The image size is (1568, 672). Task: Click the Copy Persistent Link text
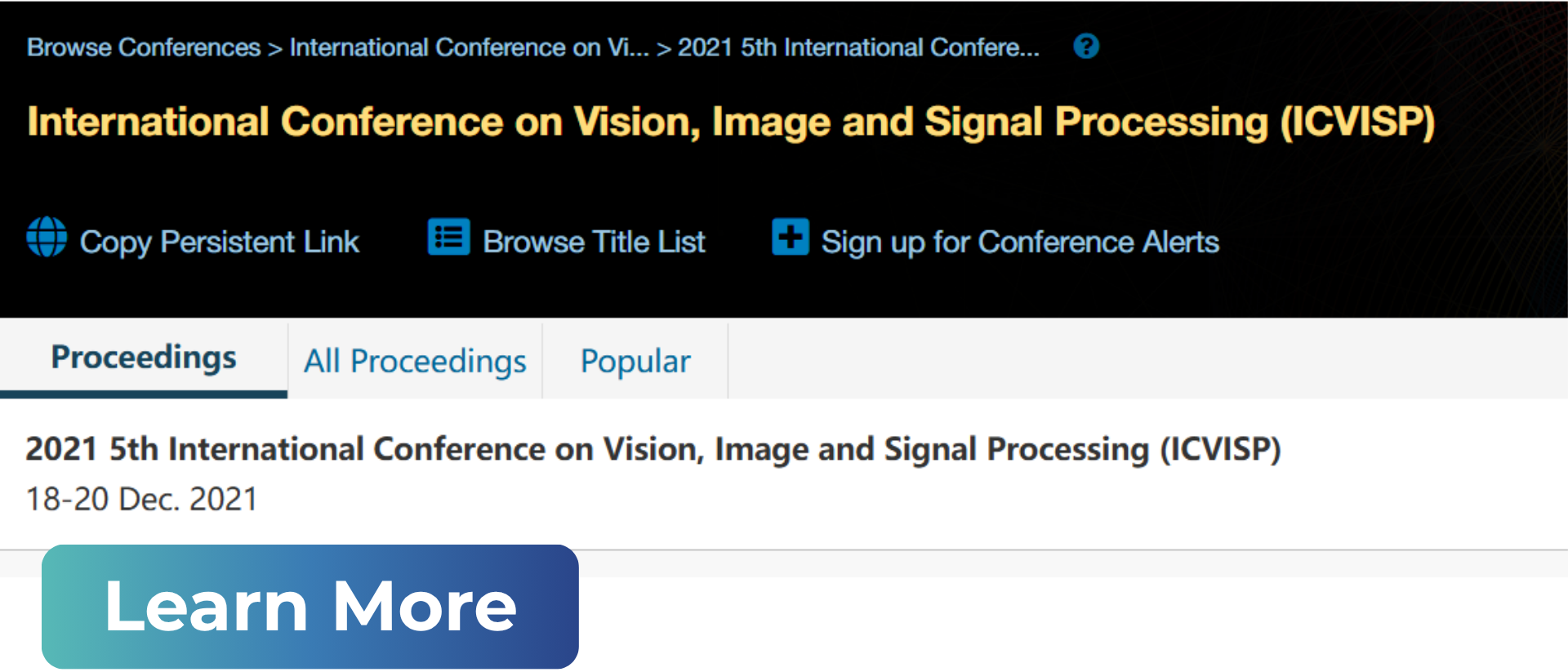pyautogui.click(x=219, y=243)
